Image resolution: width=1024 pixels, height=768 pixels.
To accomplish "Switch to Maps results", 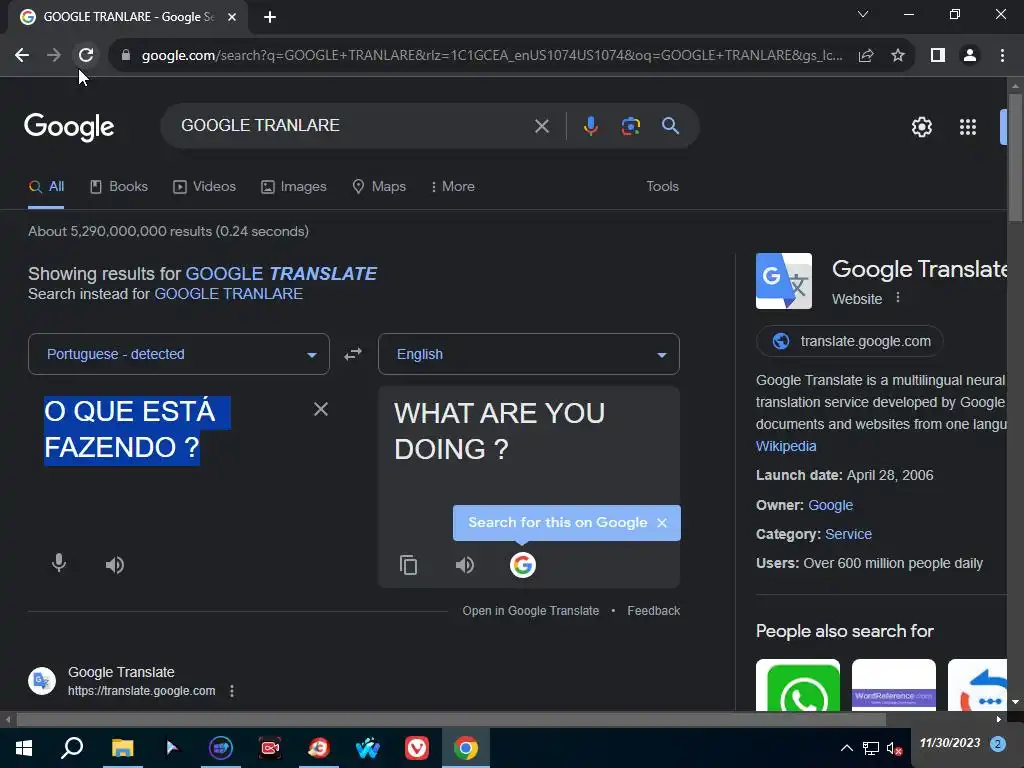I will [x=379, y=187].
